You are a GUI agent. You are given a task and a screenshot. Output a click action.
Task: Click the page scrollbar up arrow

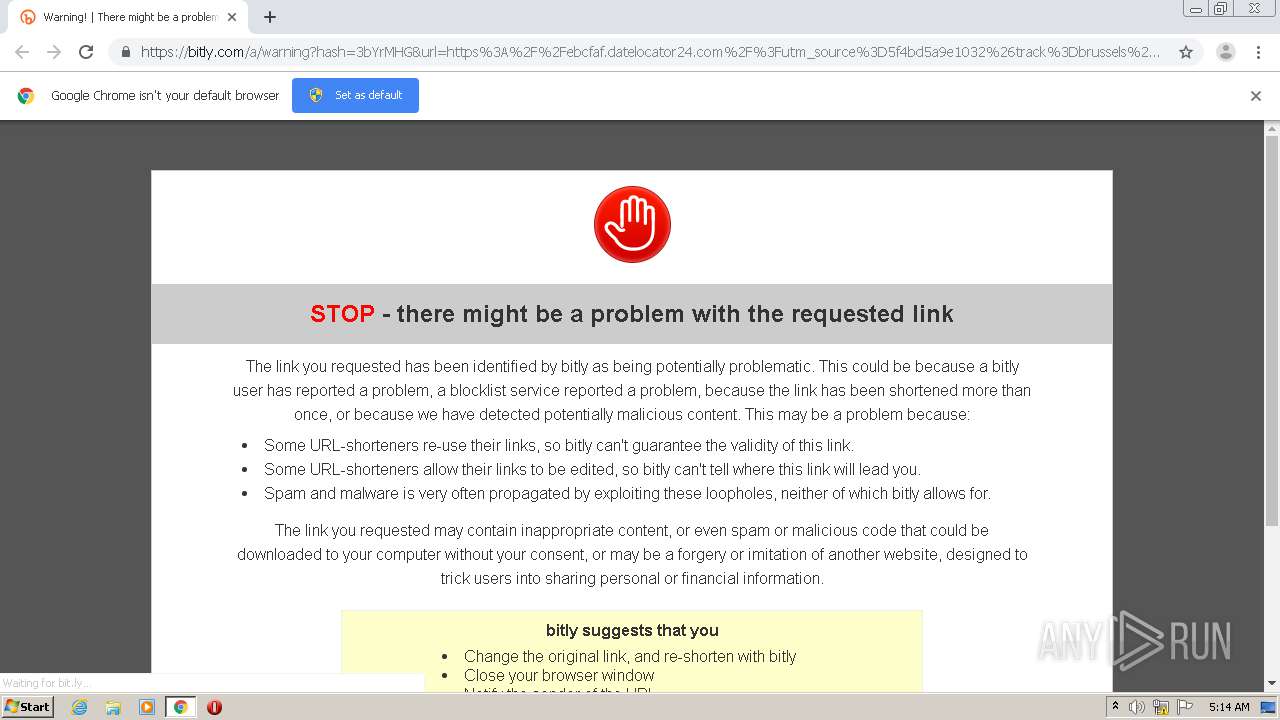point(1272,128)
